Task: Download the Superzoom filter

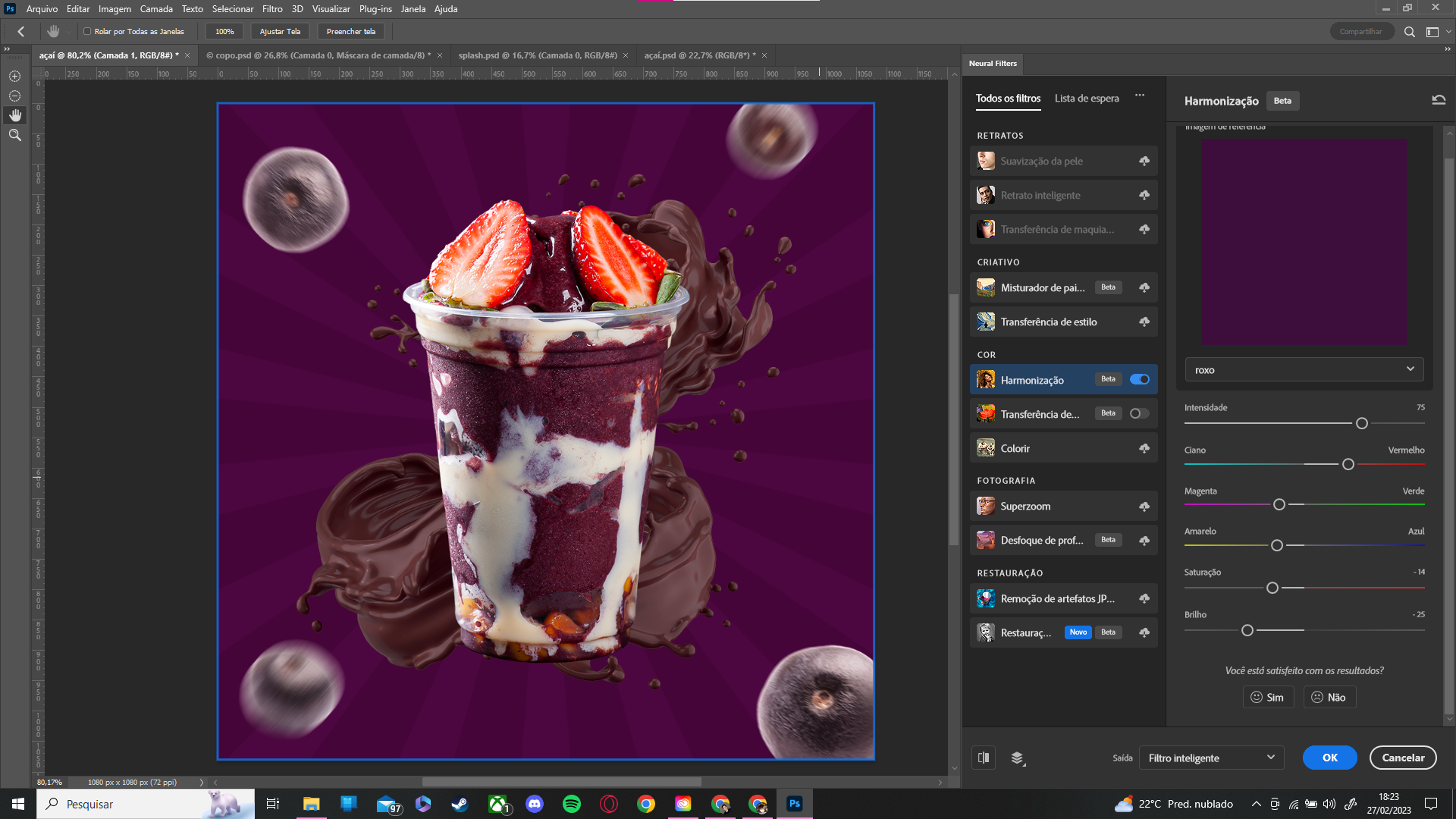Action: click(x=1144, y=506)
